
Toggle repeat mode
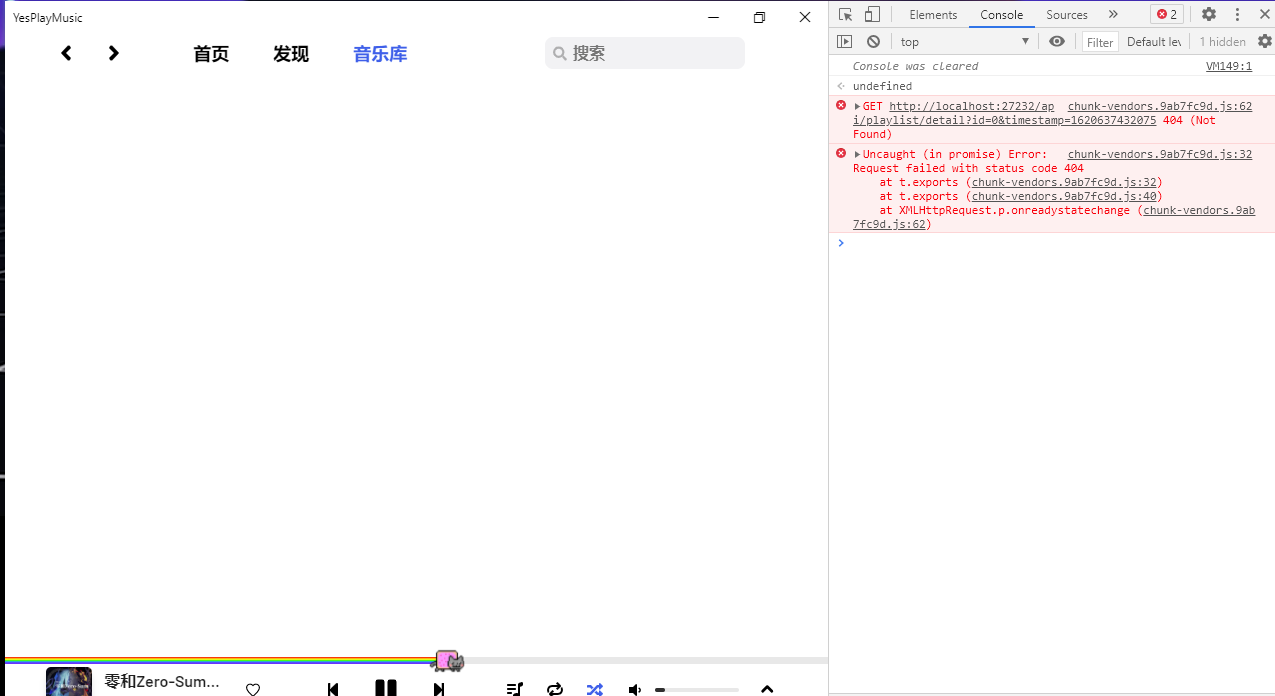[555, 689]
